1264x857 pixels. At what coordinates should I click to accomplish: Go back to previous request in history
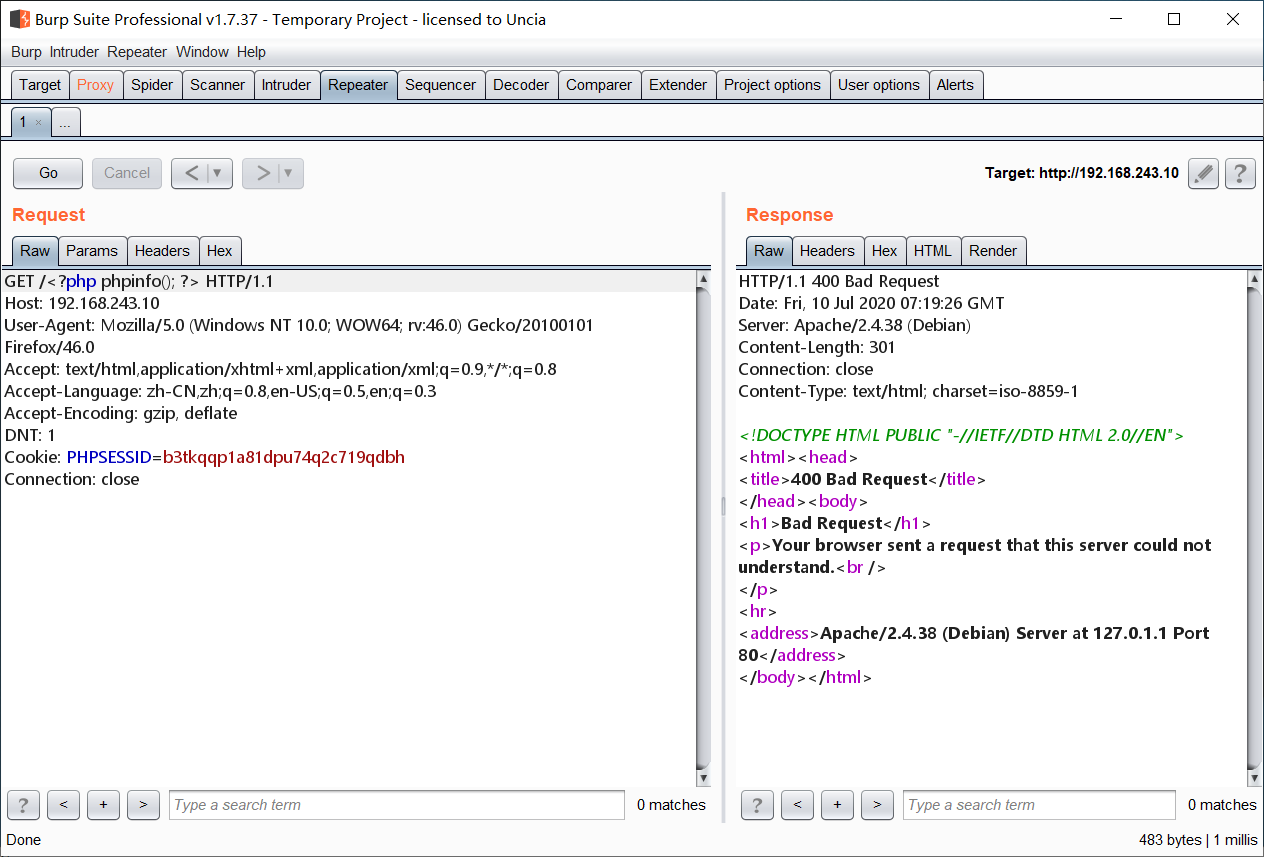click(192, 173)
